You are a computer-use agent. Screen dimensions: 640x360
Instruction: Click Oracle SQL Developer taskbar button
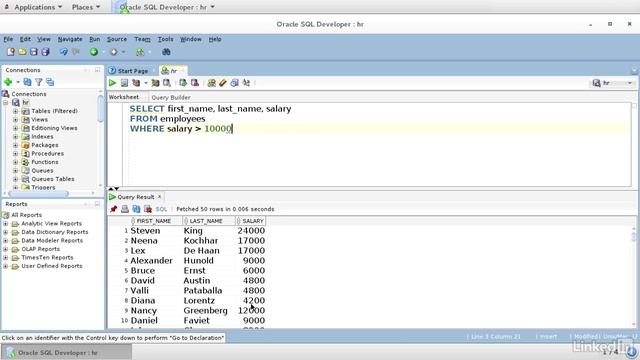(x=67, y=352)
